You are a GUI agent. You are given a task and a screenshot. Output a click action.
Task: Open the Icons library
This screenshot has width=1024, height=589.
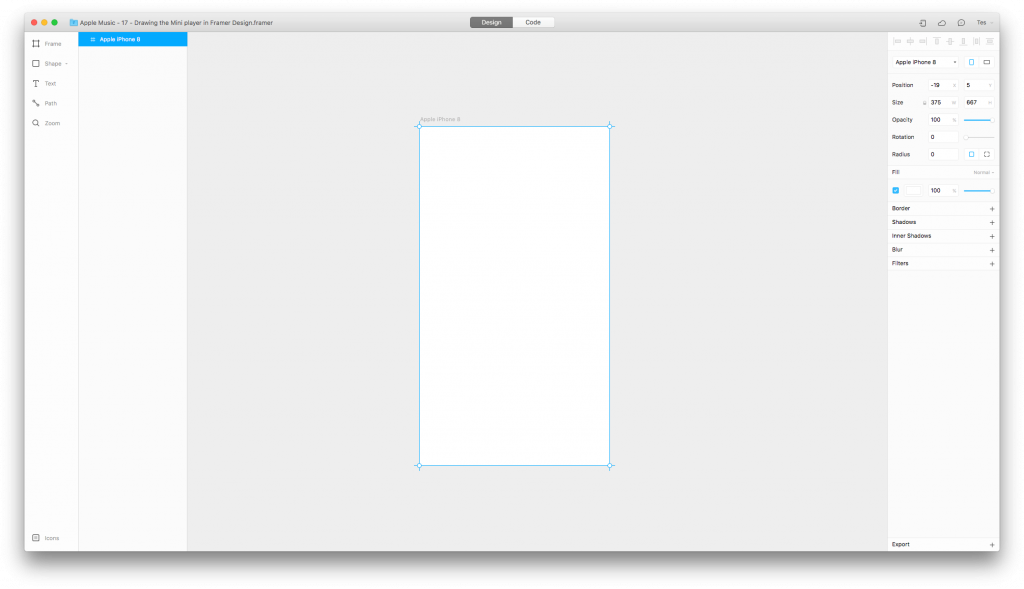pos(46,538)
